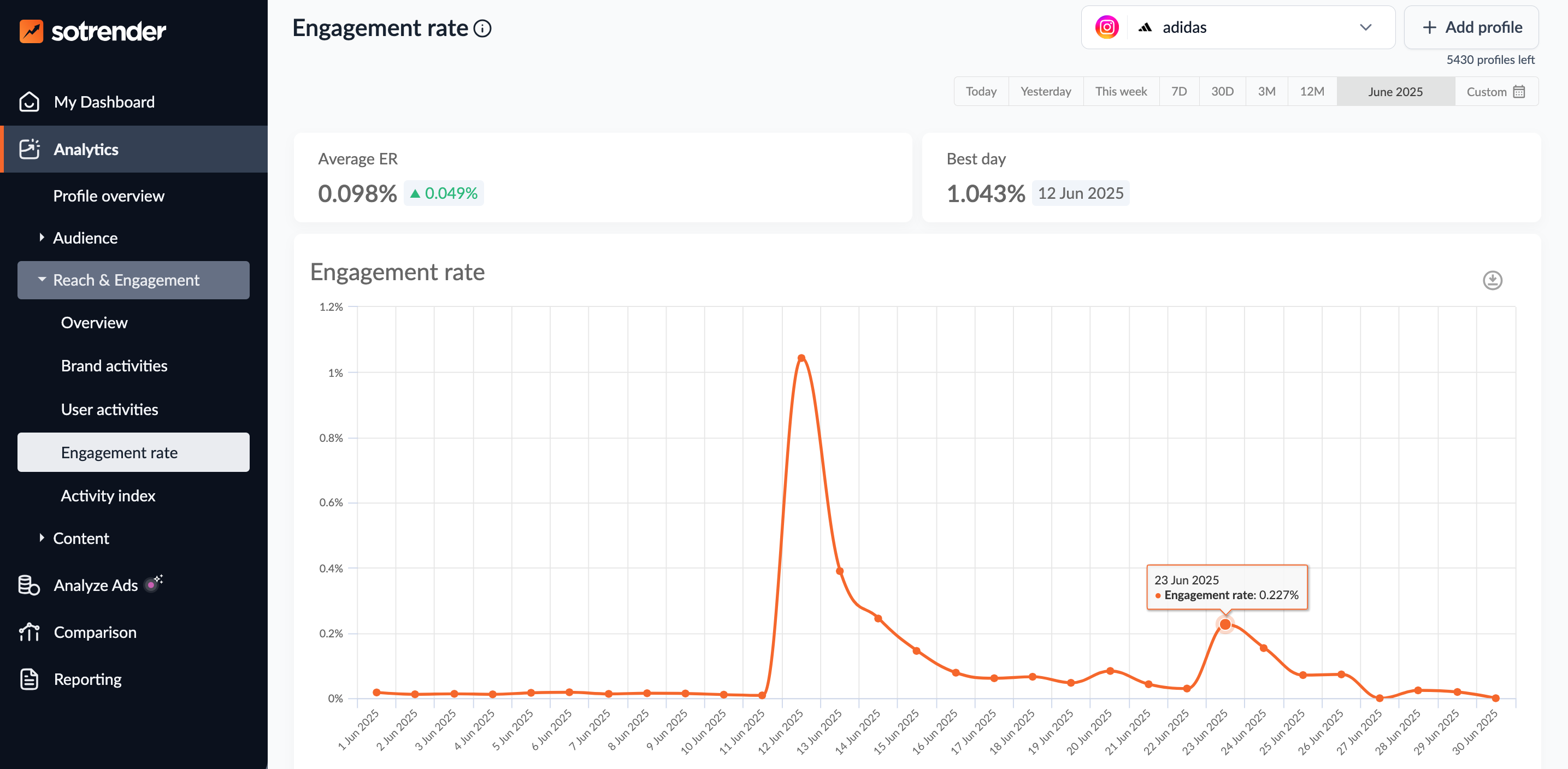Image resolution: width=1568 pixels, height=769 pixels.
Task: Click the Add profile button
Action: click(x=1471, y=27)
